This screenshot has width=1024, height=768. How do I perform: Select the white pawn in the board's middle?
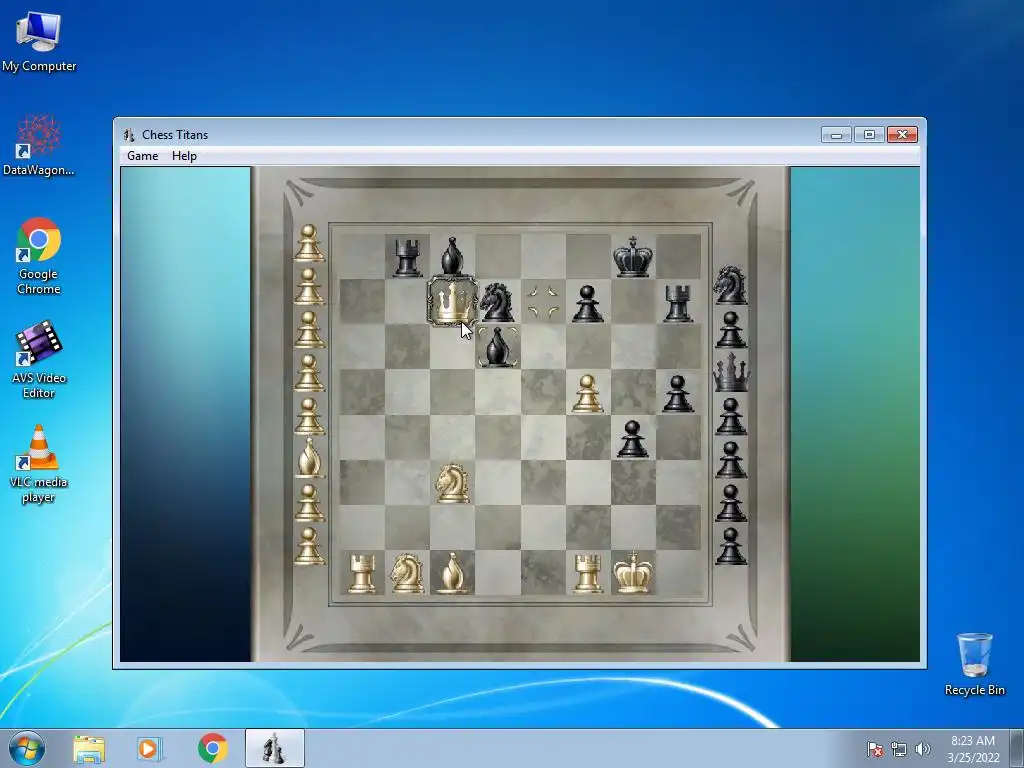[x=588, y=393]
